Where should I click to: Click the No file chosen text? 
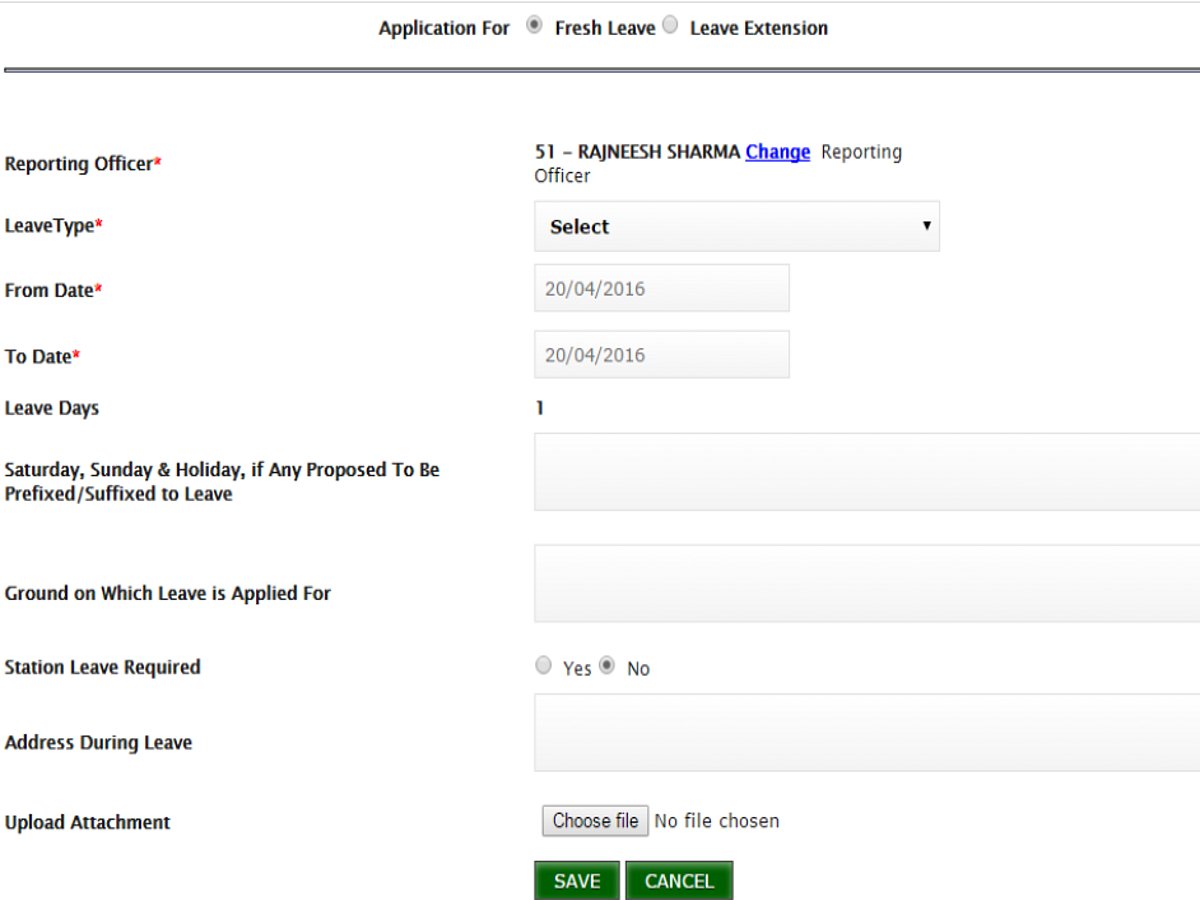point(716,820)
